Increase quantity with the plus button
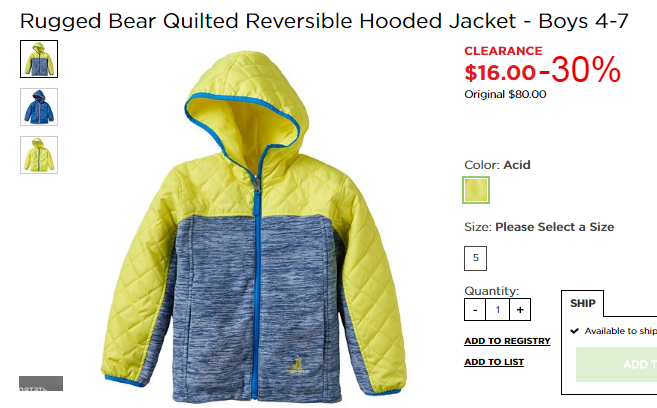This screenshot has height=408, width=657. pos(520,310)
